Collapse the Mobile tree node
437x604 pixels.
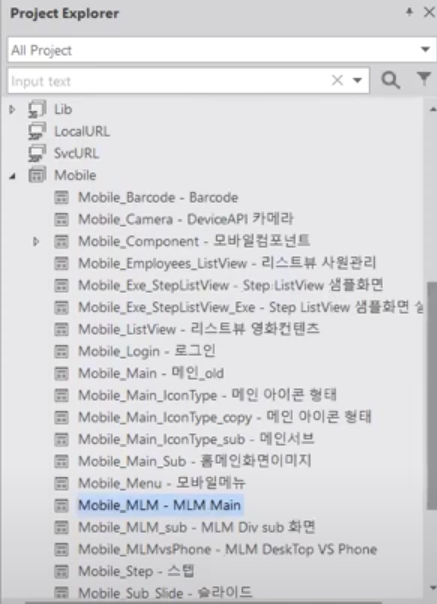(13, 176)
